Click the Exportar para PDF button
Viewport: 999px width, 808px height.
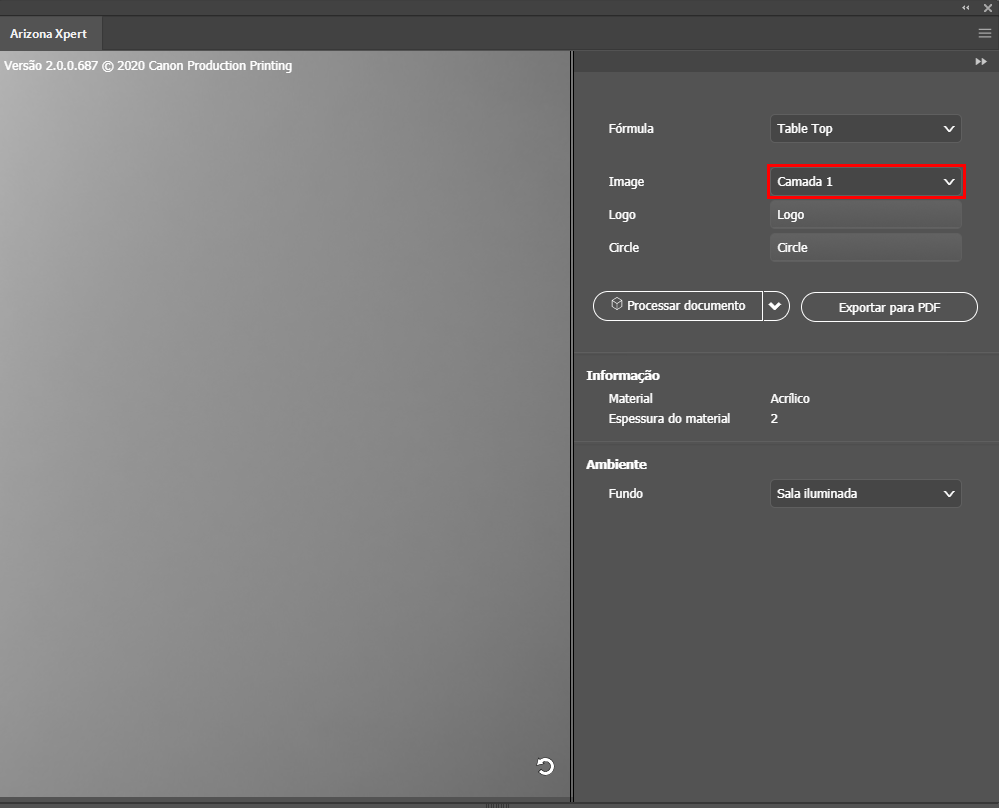pyautogui.click(x=889, y=307)
